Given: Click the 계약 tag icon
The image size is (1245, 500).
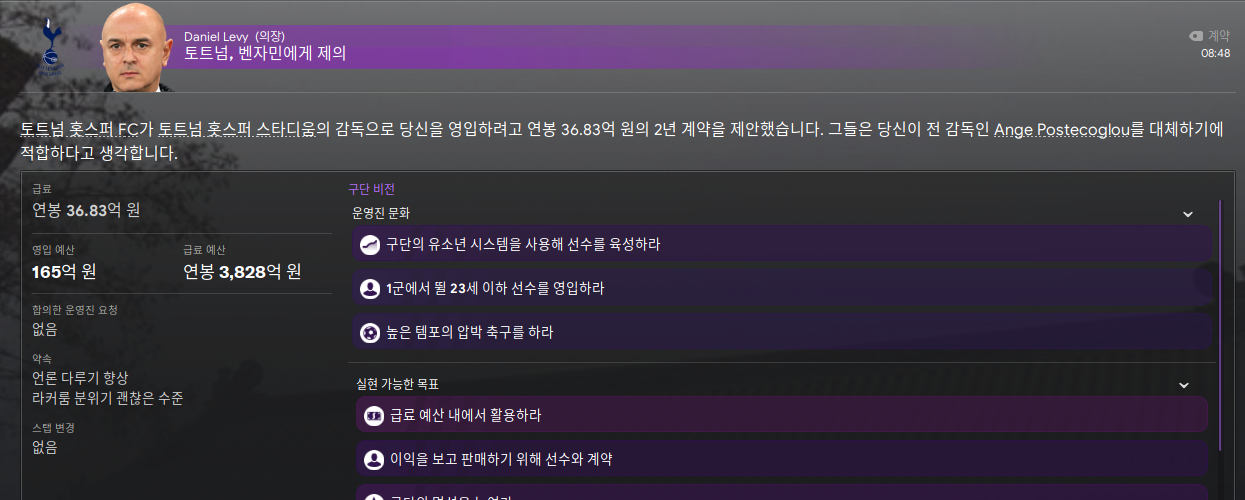Looking at the screenshot, I should [1195, 35].
